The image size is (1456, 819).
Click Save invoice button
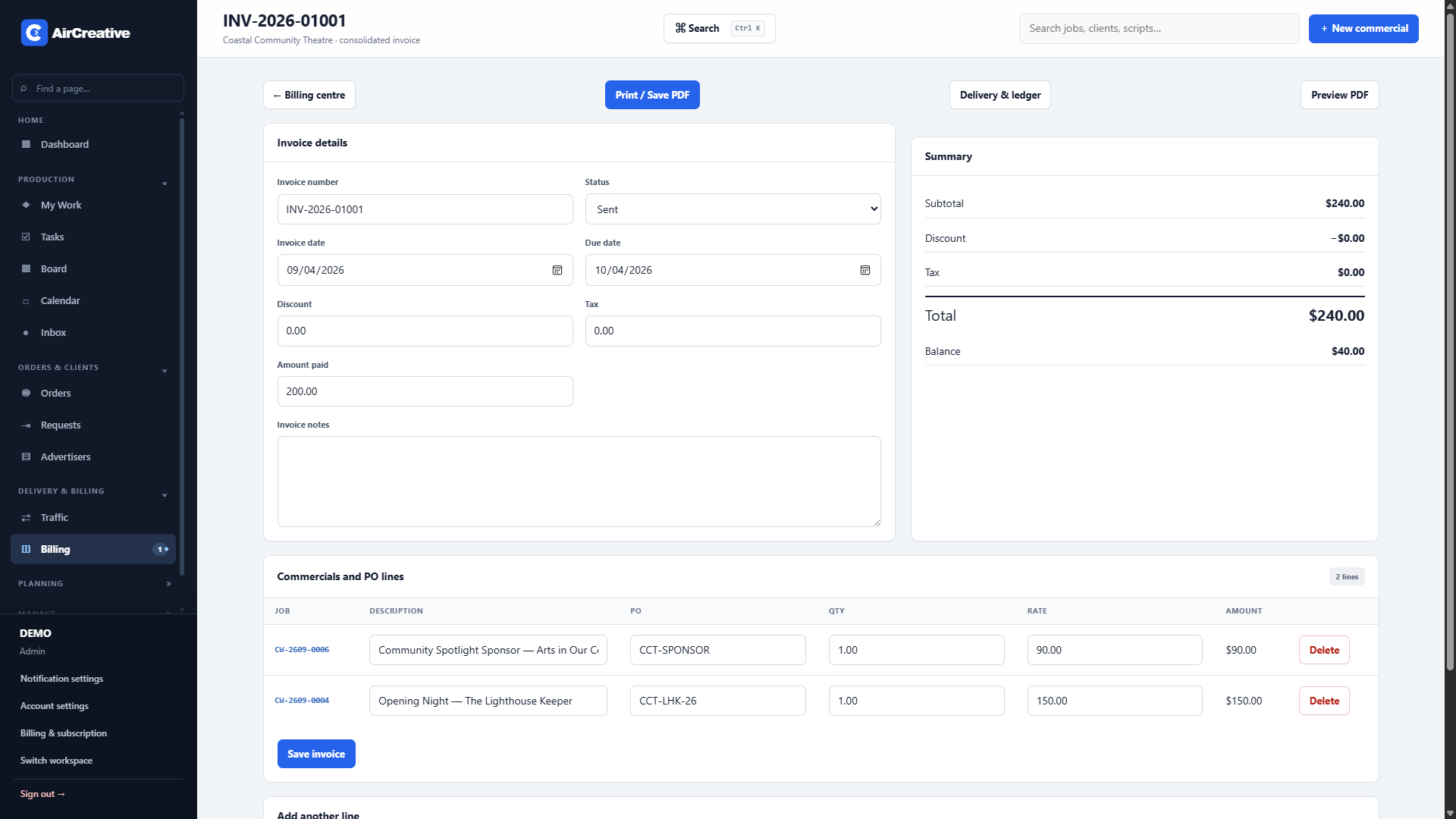(316, 754)
